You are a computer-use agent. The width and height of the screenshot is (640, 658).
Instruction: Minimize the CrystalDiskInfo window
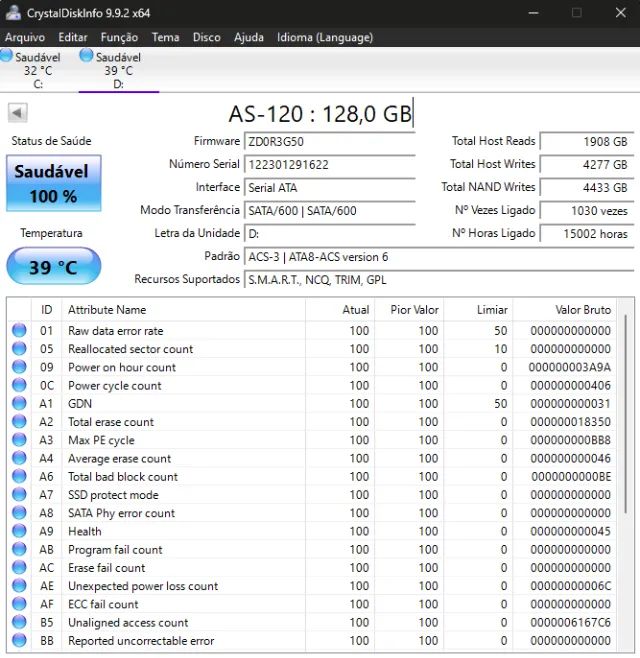[x=533, y=13]
